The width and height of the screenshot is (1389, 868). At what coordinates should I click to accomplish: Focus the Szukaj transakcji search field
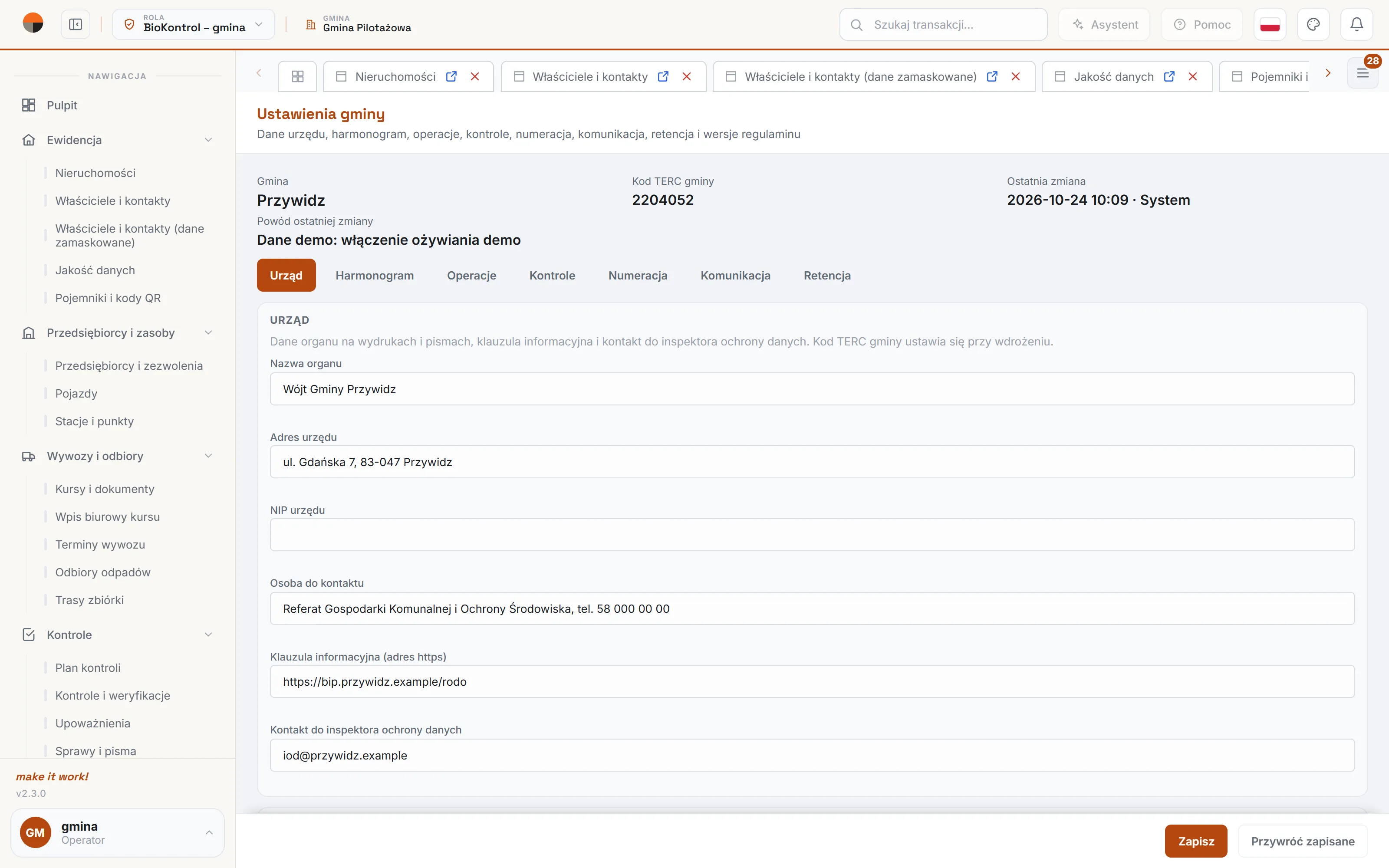pos(944,24)
